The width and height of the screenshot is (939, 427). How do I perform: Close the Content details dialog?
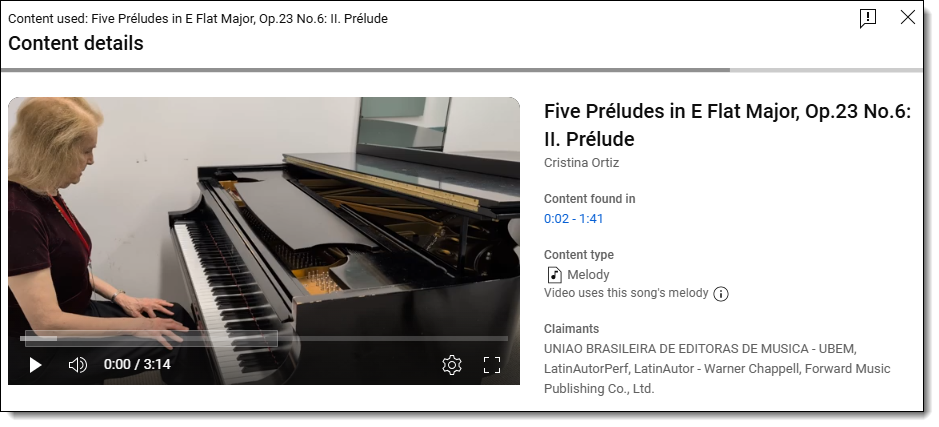(x=908, y=17)
